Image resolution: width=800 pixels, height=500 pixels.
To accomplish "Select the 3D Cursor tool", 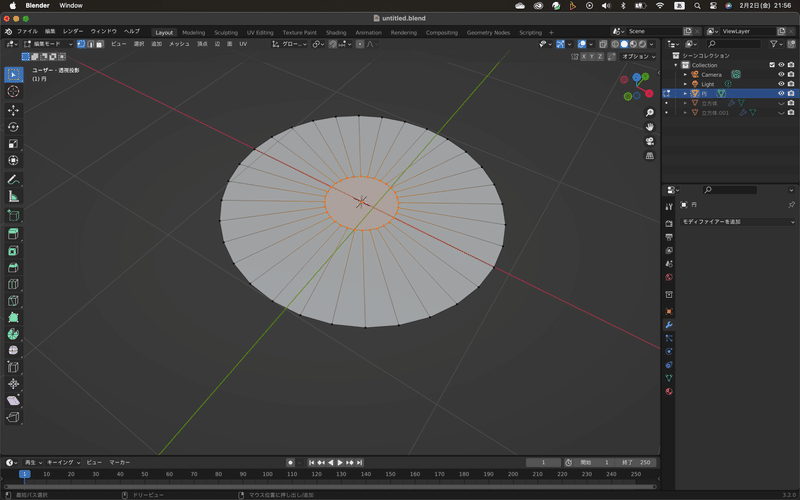I will click(x=14, y=91).
